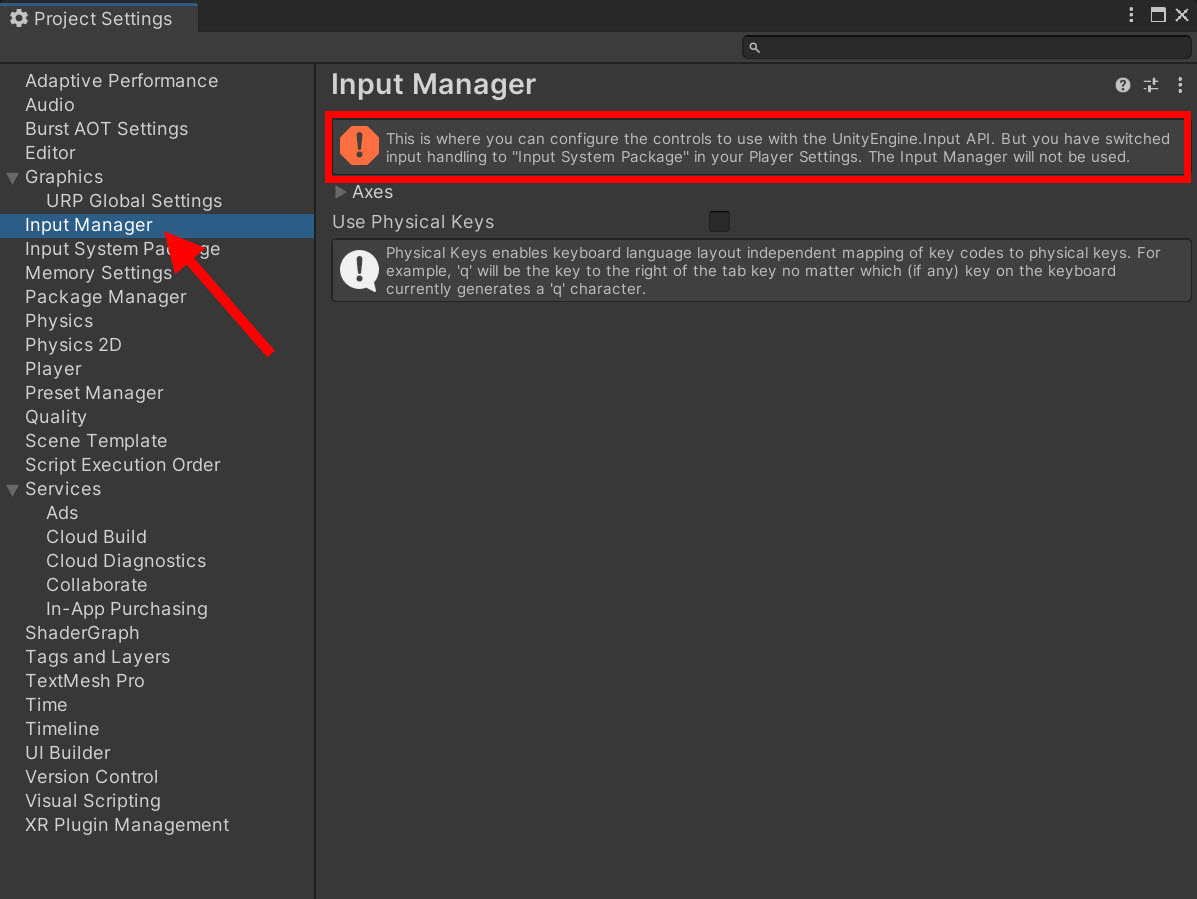Open Preset Manager settings
The height and width of the screenshot is (899, 1197).
94,393
